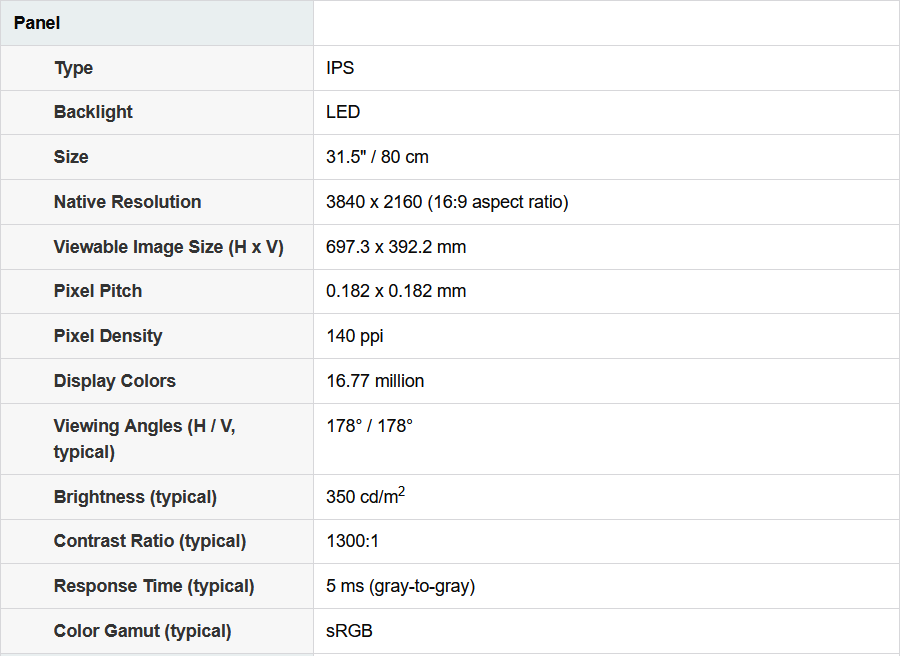Screen dimensions: 901x656
Task: Select Viewable Image Size label
Action: pyautogui.click(x=169, y=247)
